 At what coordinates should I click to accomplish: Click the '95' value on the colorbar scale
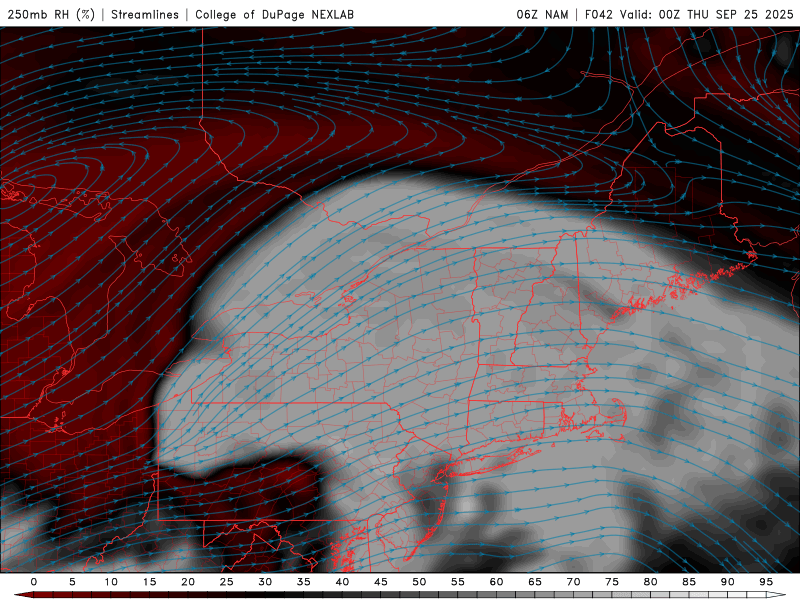click(x=766, y=582)
